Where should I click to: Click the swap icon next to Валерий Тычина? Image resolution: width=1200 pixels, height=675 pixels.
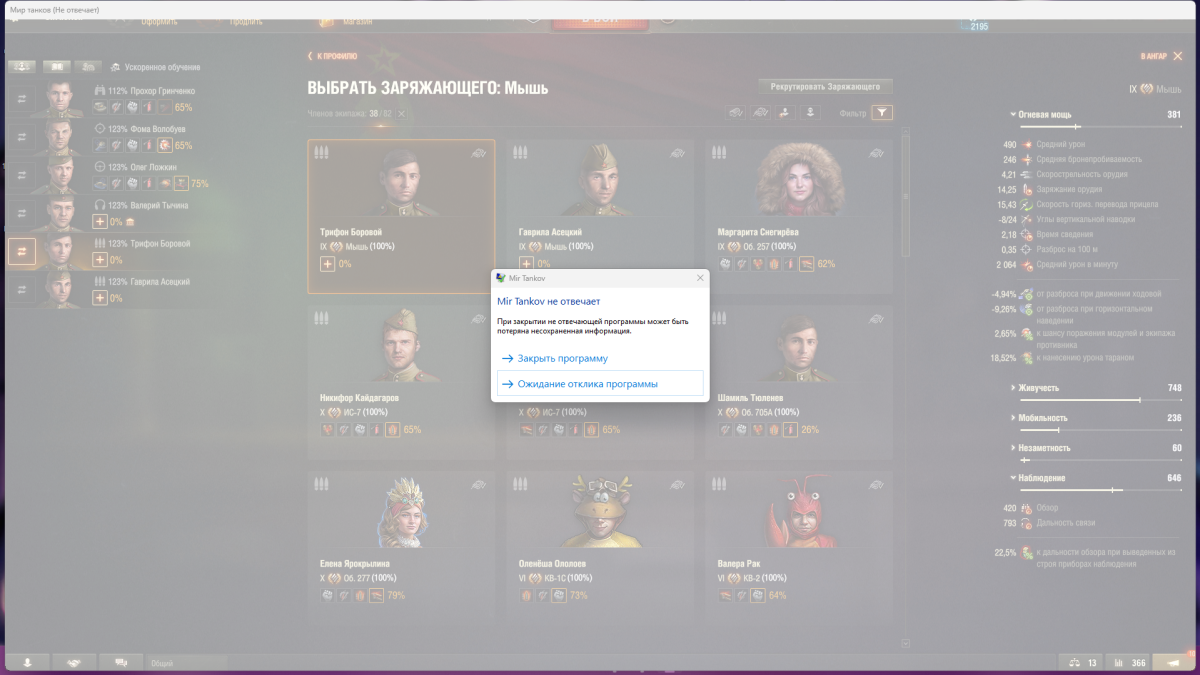[21, 212]
